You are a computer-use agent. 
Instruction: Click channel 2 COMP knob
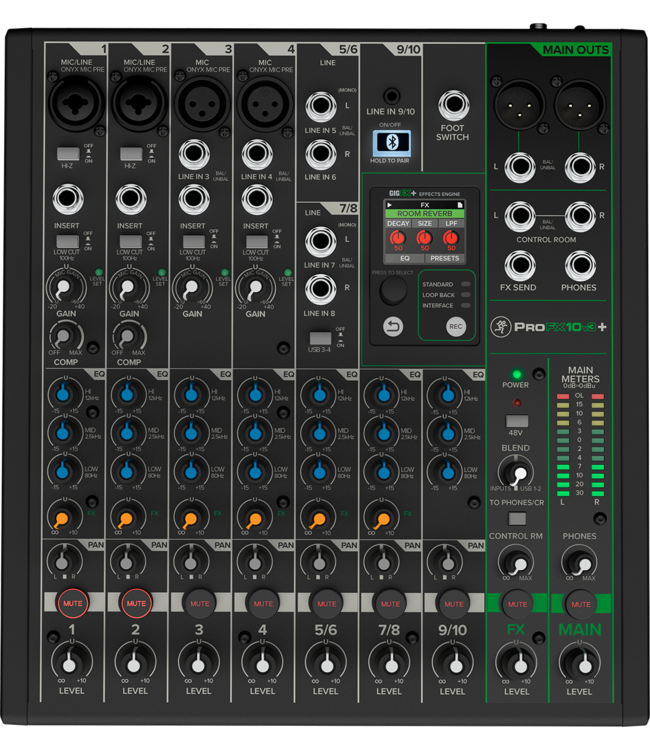point(127,337)
